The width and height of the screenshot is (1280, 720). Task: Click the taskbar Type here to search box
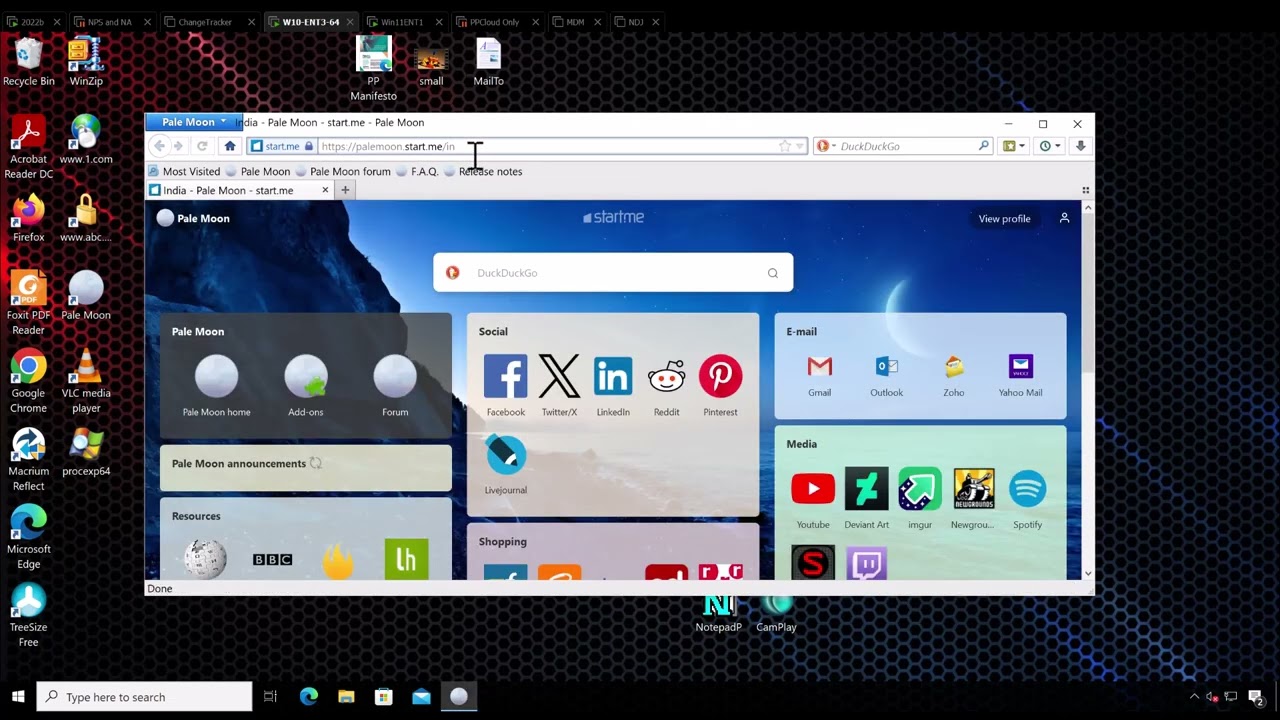pos(144,697)
